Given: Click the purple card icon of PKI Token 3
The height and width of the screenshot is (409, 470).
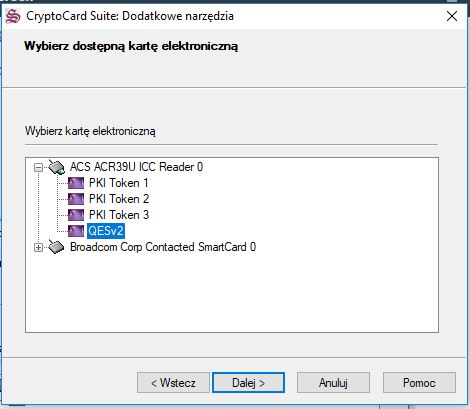Looking at the screenshot, I should pyautogui.click(x=76, y=215).
